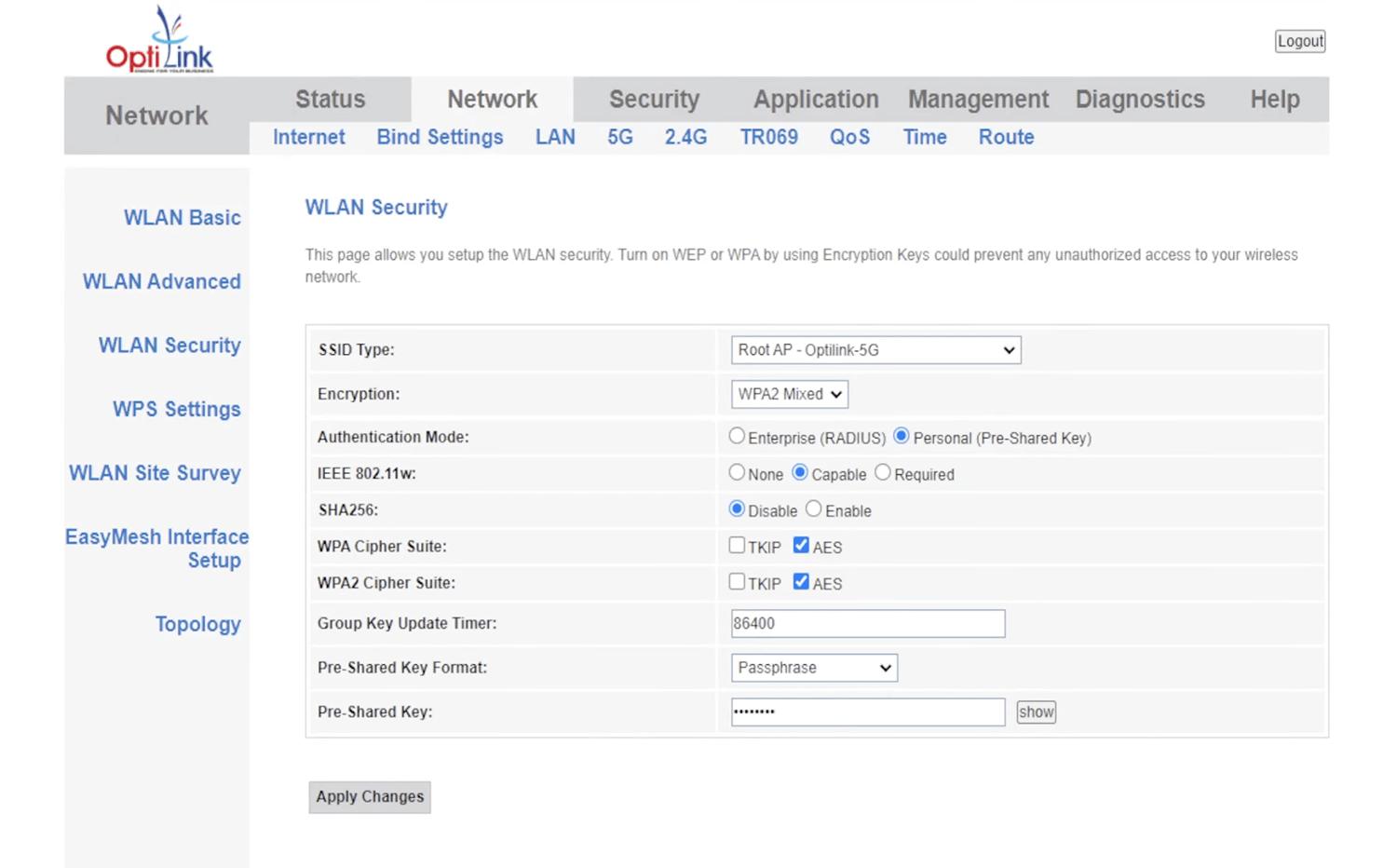
Task: Open the SSID Type dropdown
Action: pyautogui.click(x=875, y=350)
